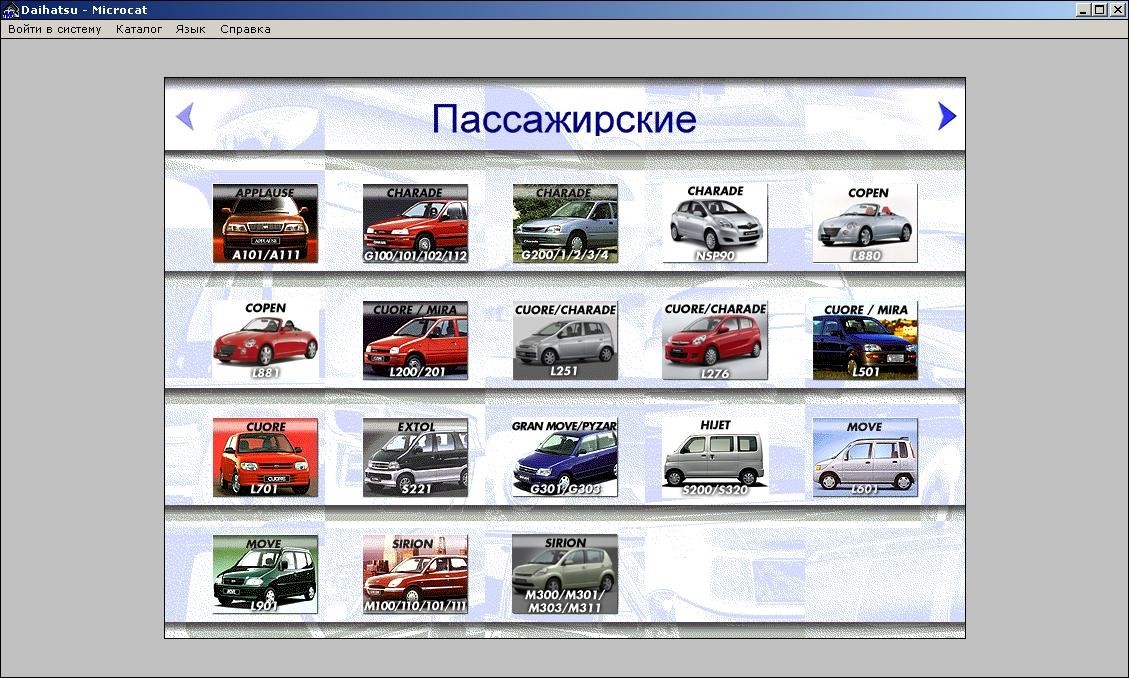Select the Cuore L701 model
Image resolution: width=1129 pixels, height=678 pixels.
click(265, 458)
